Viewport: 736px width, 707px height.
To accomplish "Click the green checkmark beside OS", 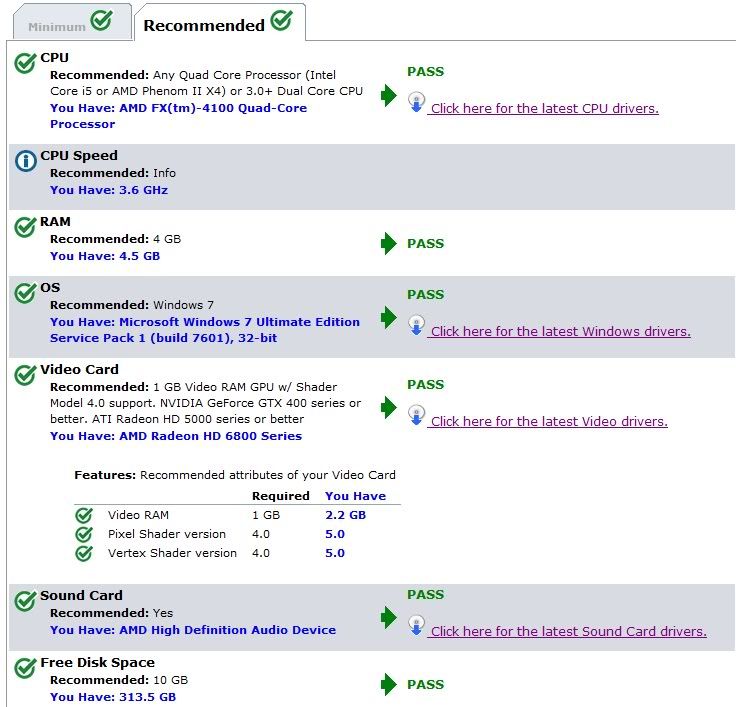I will coord(25,294).
